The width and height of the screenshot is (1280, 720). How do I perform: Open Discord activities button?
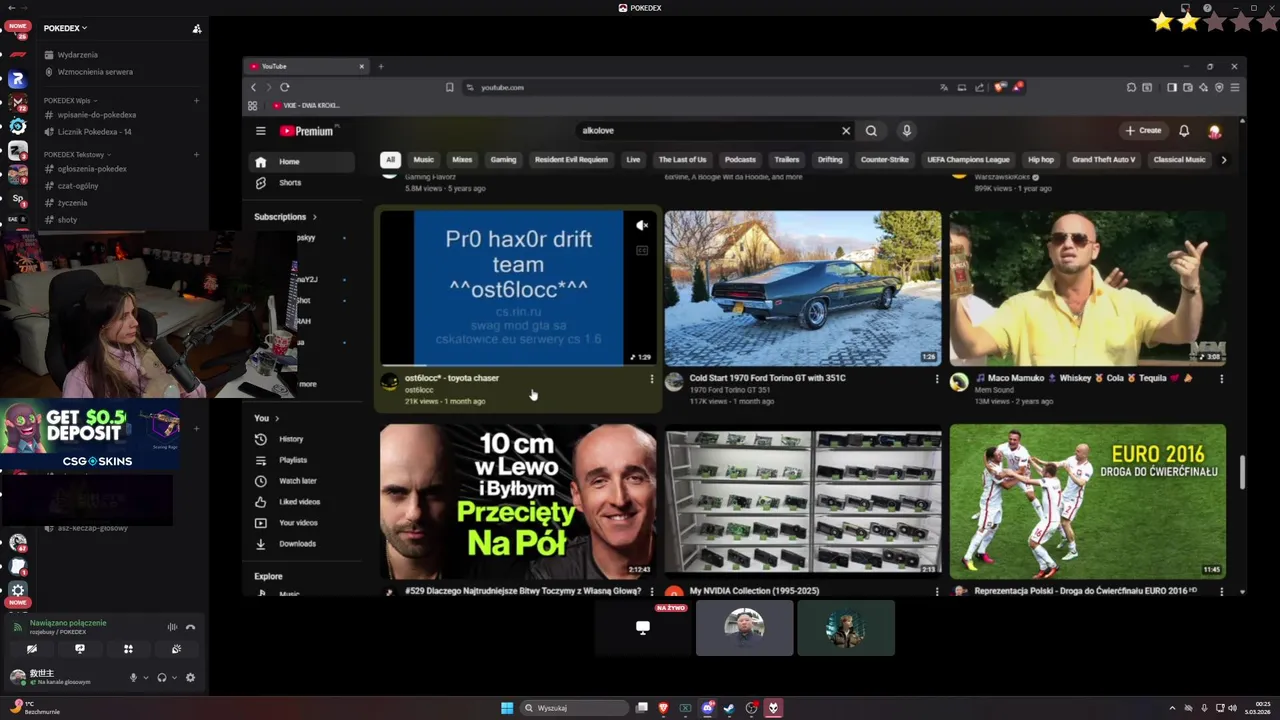128,649
